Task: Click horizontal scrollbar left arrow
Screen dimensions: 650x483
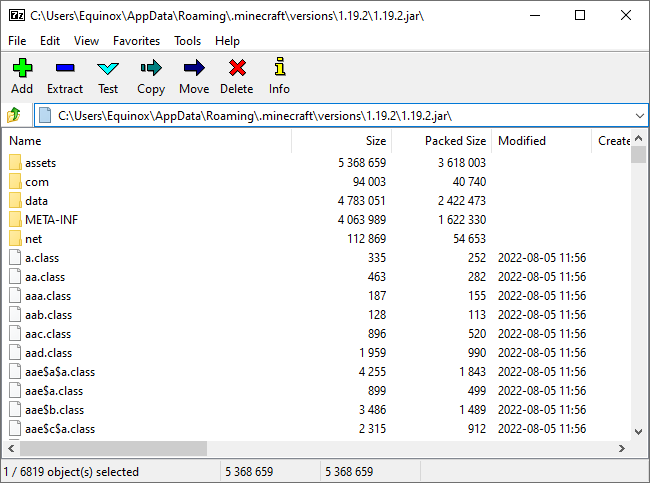Action: tap(11, 448)
